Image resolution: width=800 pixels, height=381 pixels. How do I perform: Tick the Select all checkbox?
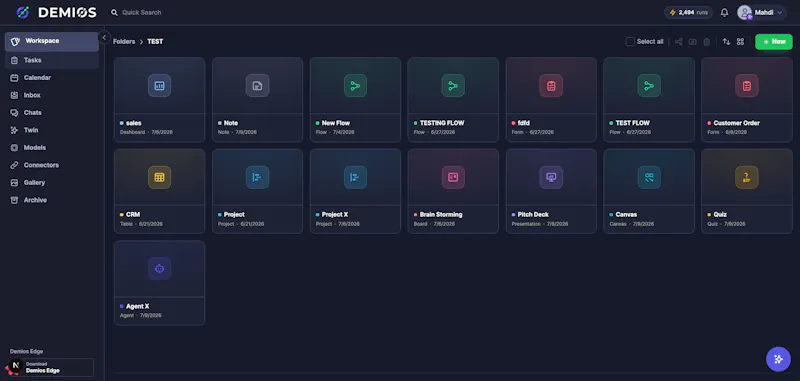tap(630, 42)
